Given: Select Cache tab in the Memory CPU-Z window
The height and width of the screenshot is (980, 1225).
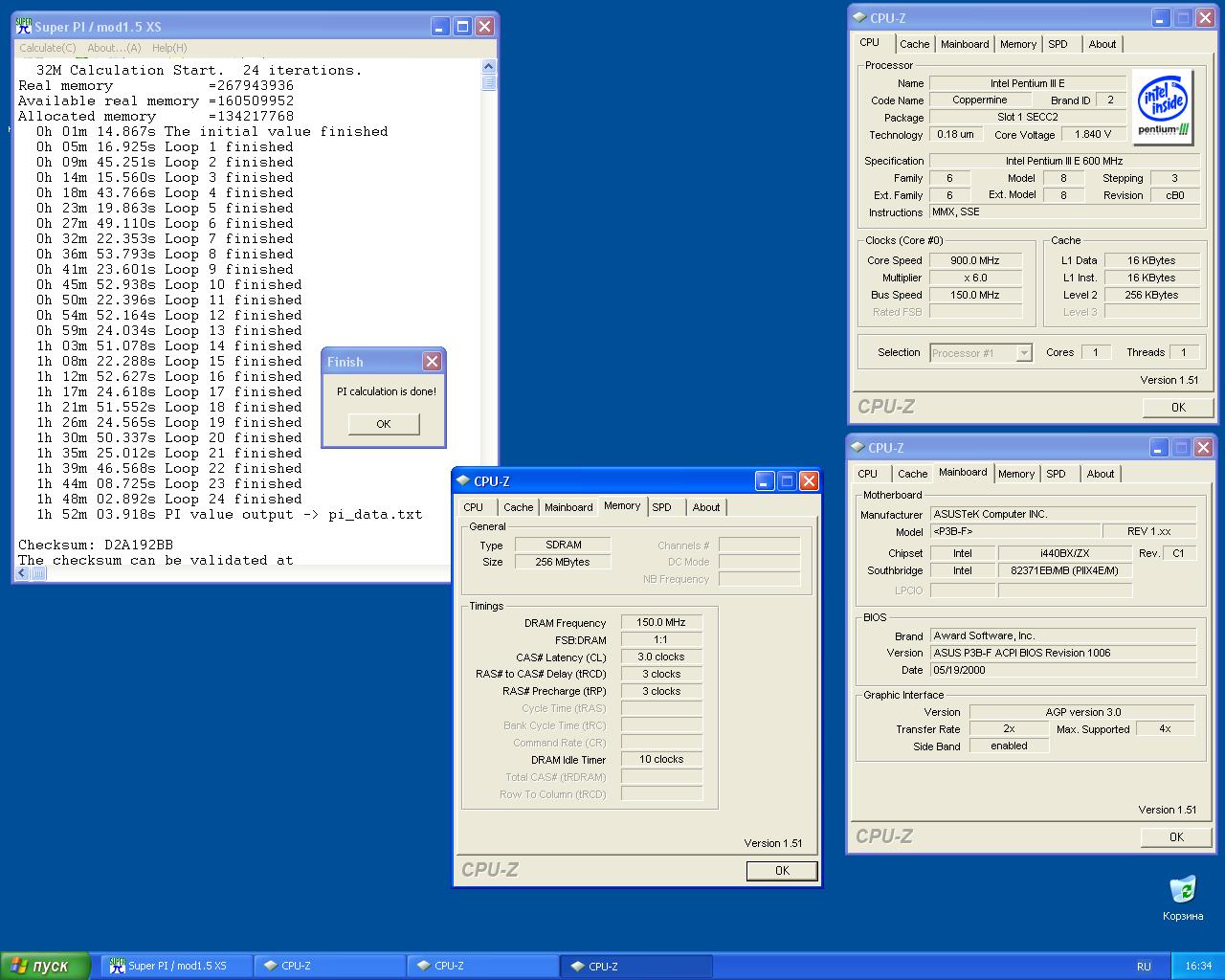Looking at the screenshot, I should click(x=518, y=507).
